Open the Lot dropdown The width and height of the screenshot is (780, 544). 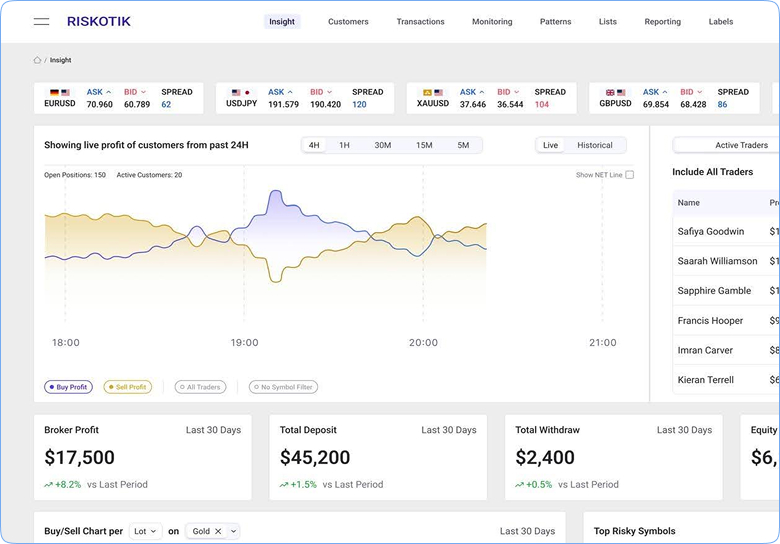point(145,531)
